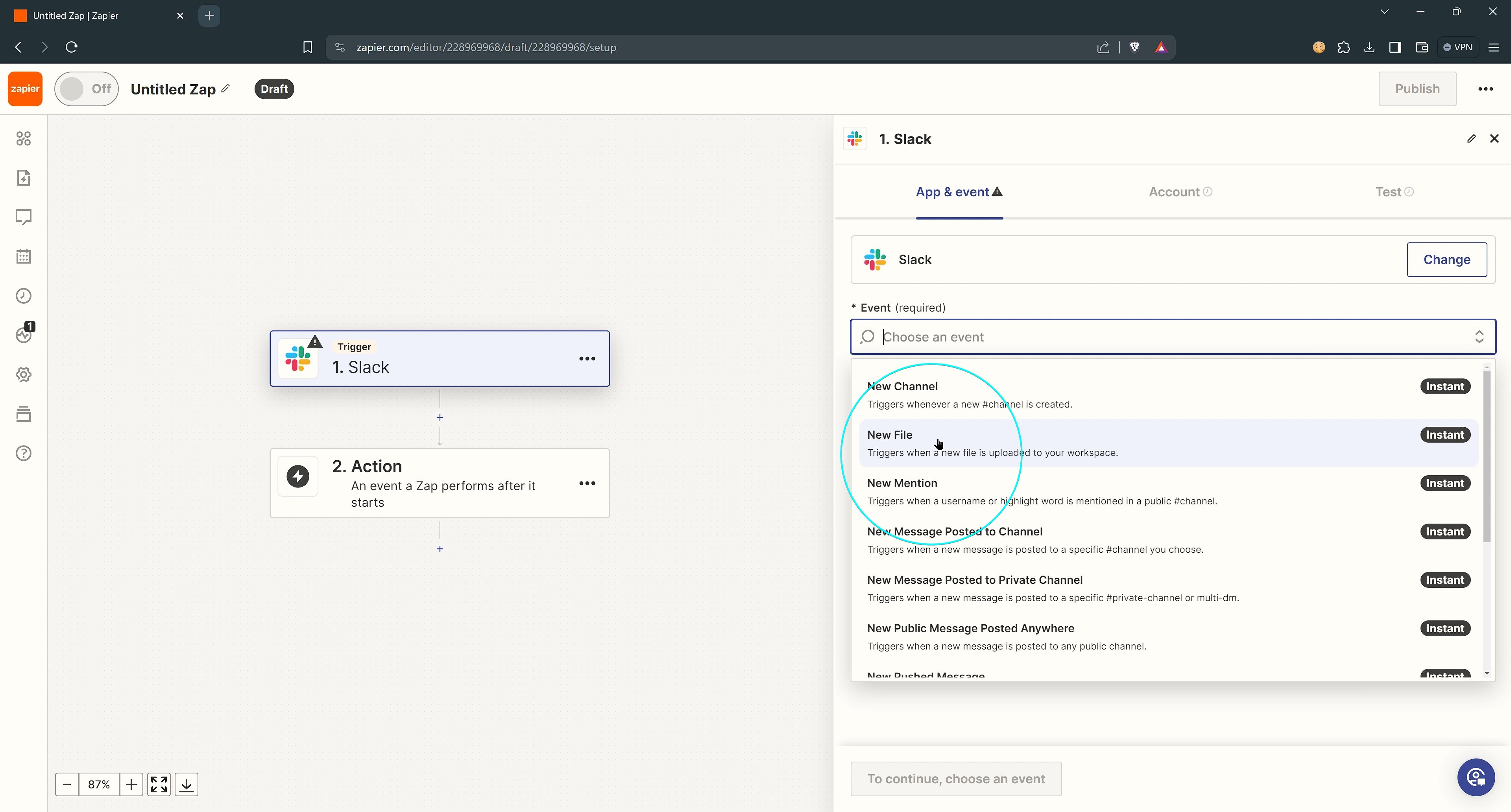The width and height of the screenshot is (1511, 812).
Task: Select the 2. Action step card
Action: click(440, 483)
